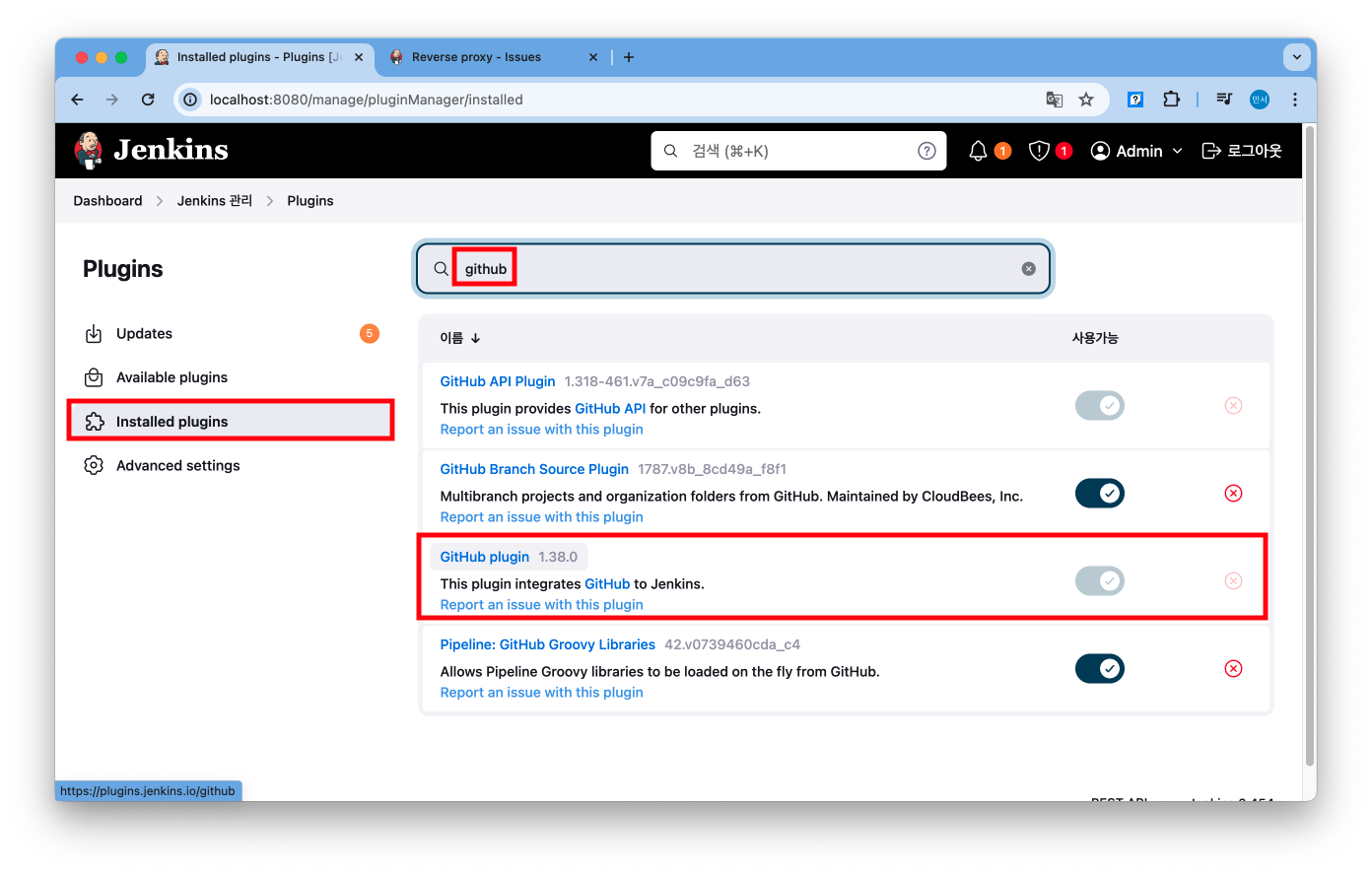Open the GitHub plugin link
The height and width of the screenshot is (874, 1372).
[x=484, y=557]
